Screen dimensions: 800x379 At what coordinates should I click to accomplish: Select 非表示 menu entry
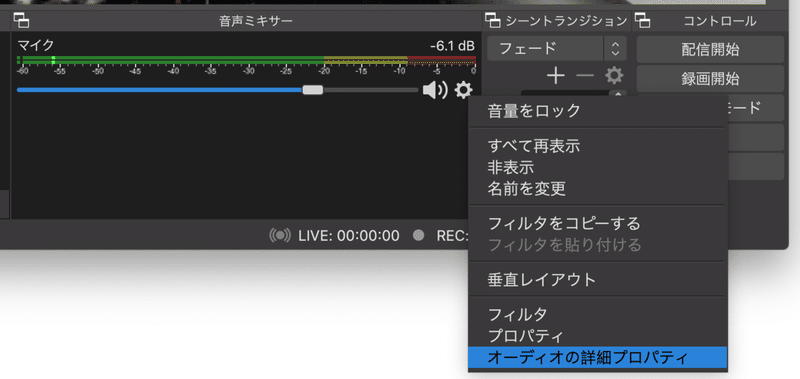click(597, 167)
